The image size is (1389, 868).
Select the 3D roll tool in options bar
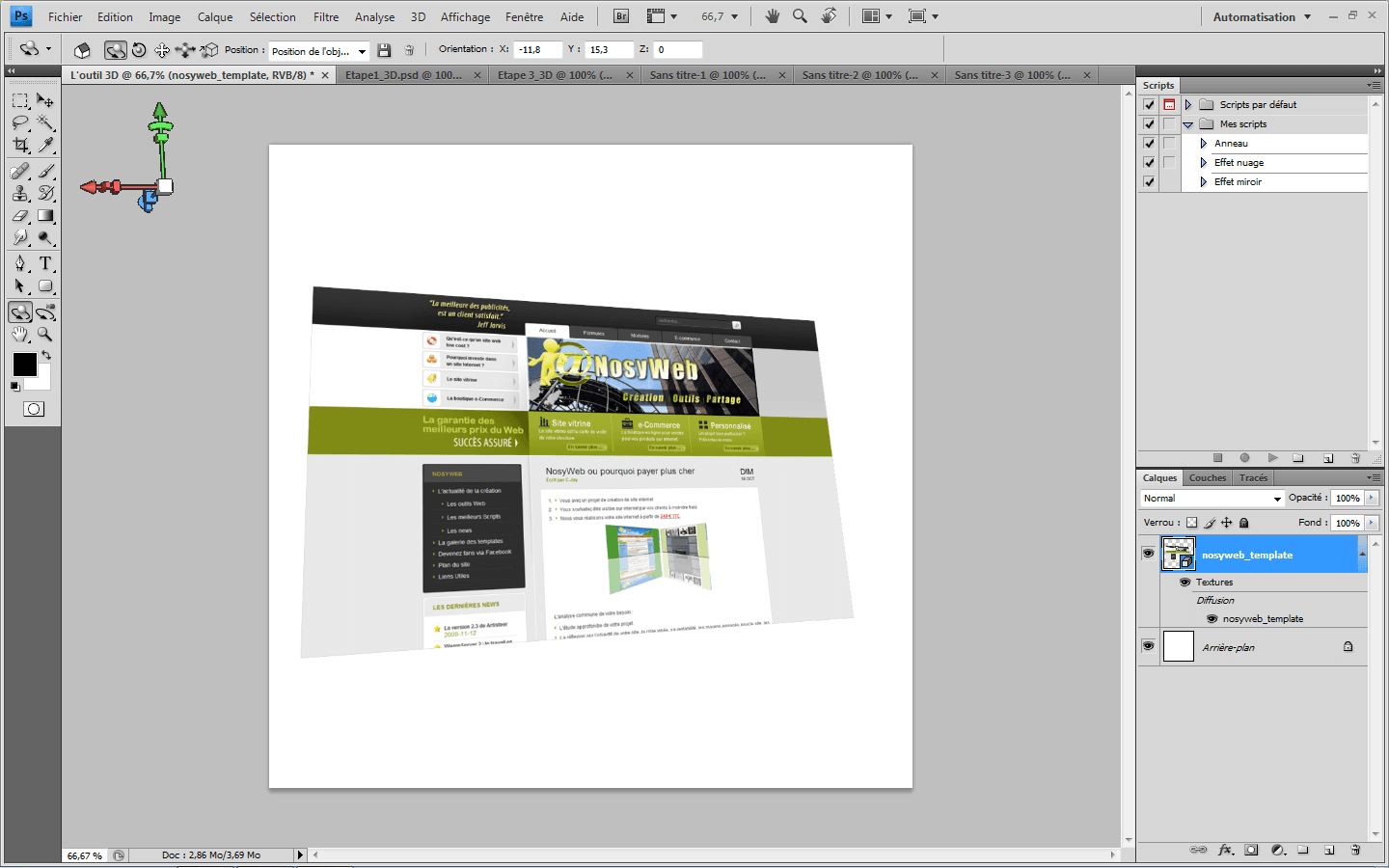click(x=139, y=50)
